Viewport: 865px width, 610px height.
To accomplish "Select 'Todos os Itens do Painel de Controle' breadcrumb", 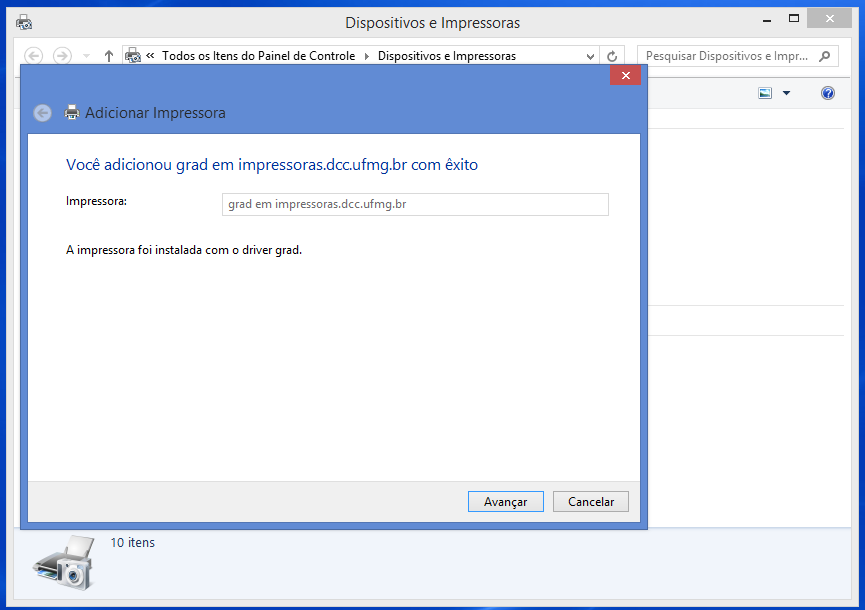I will (x=258, y=56).
